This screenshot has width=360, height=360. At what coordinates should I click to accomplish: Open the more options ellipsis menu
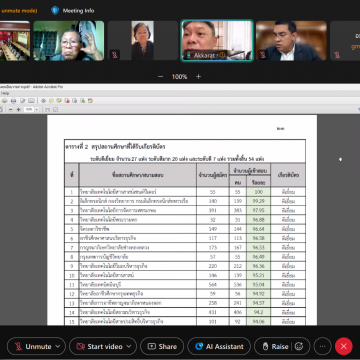point(322,346)
